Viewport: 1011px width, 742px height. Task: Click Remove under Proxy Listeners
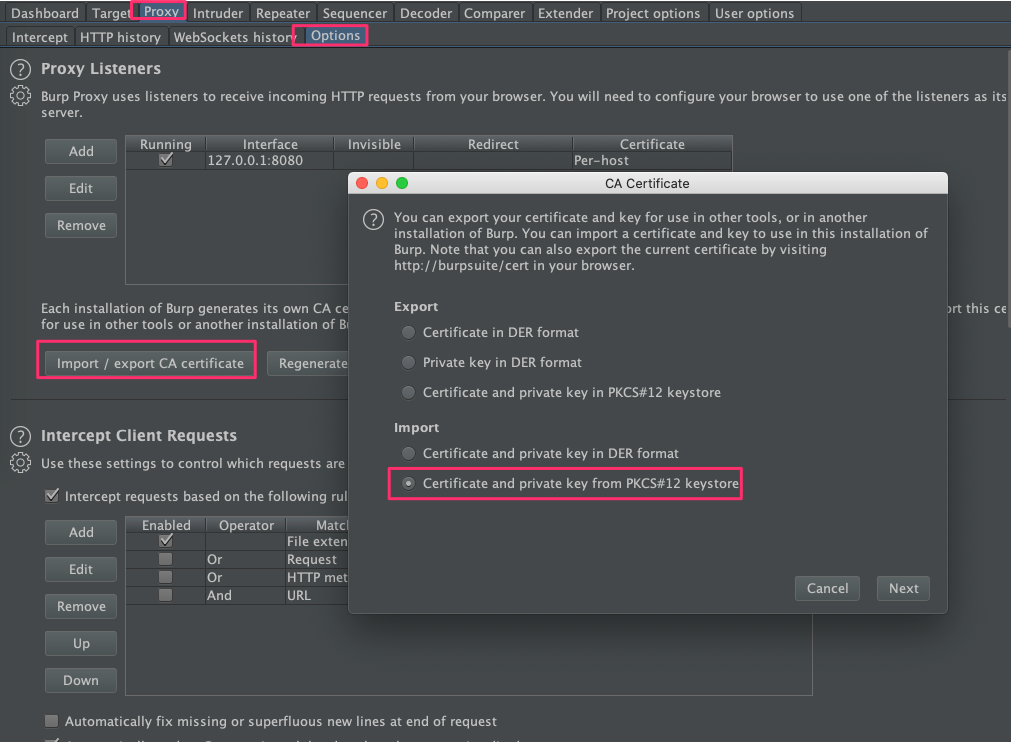point(81,226)
